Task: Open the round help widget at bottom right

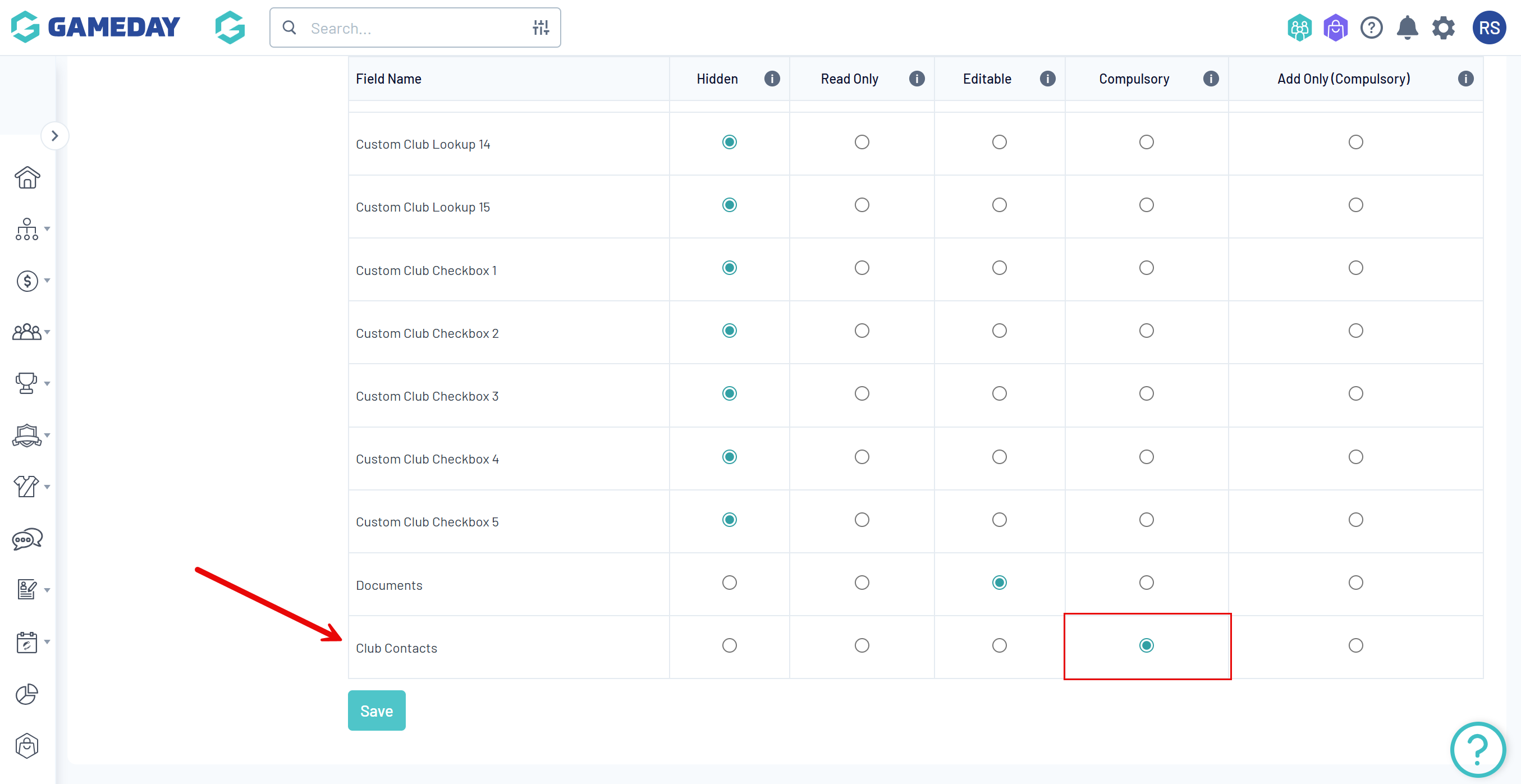Action: 1477,749
